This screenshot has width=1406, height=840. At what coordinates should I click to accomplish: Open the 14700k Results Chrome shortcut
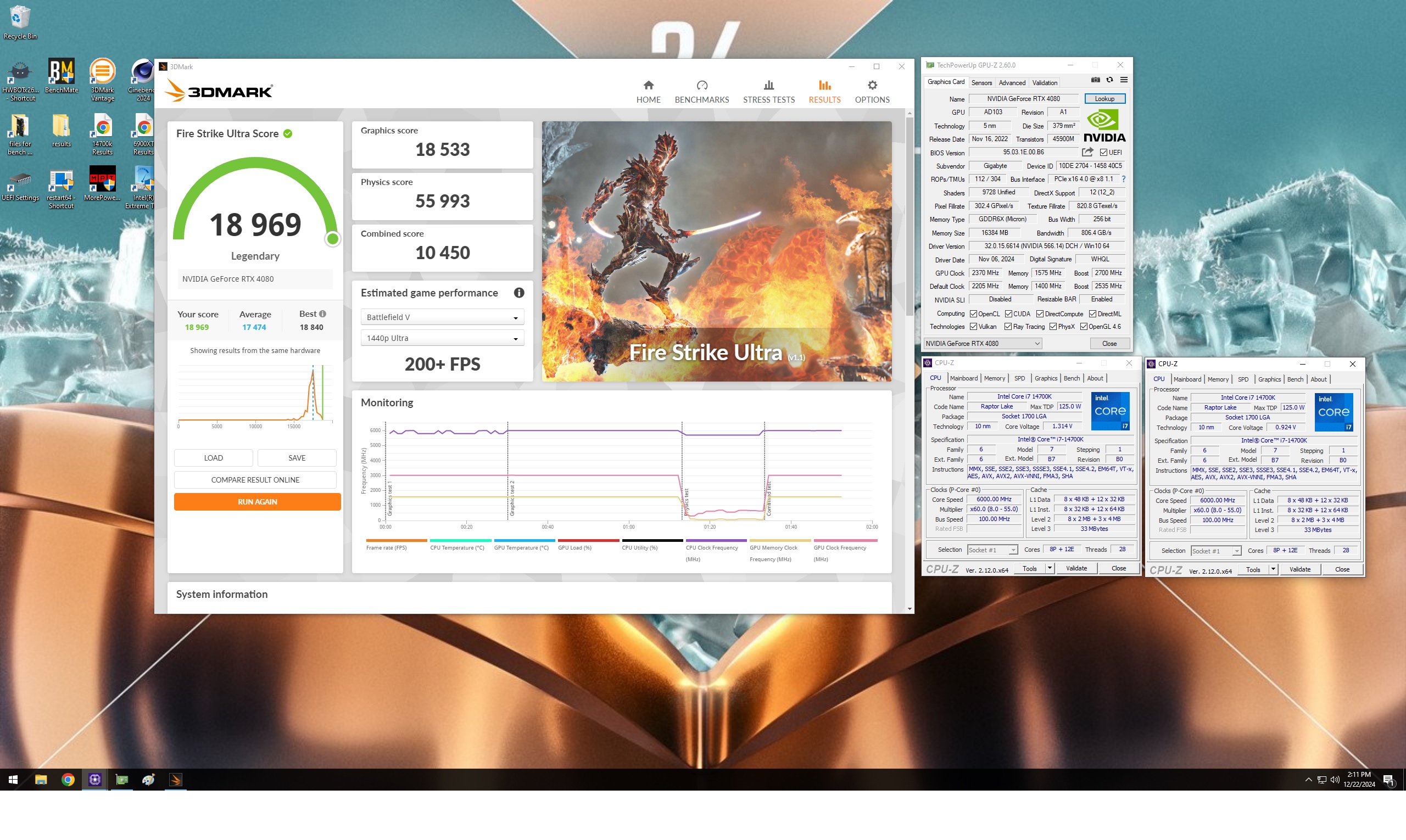point(102,134)
